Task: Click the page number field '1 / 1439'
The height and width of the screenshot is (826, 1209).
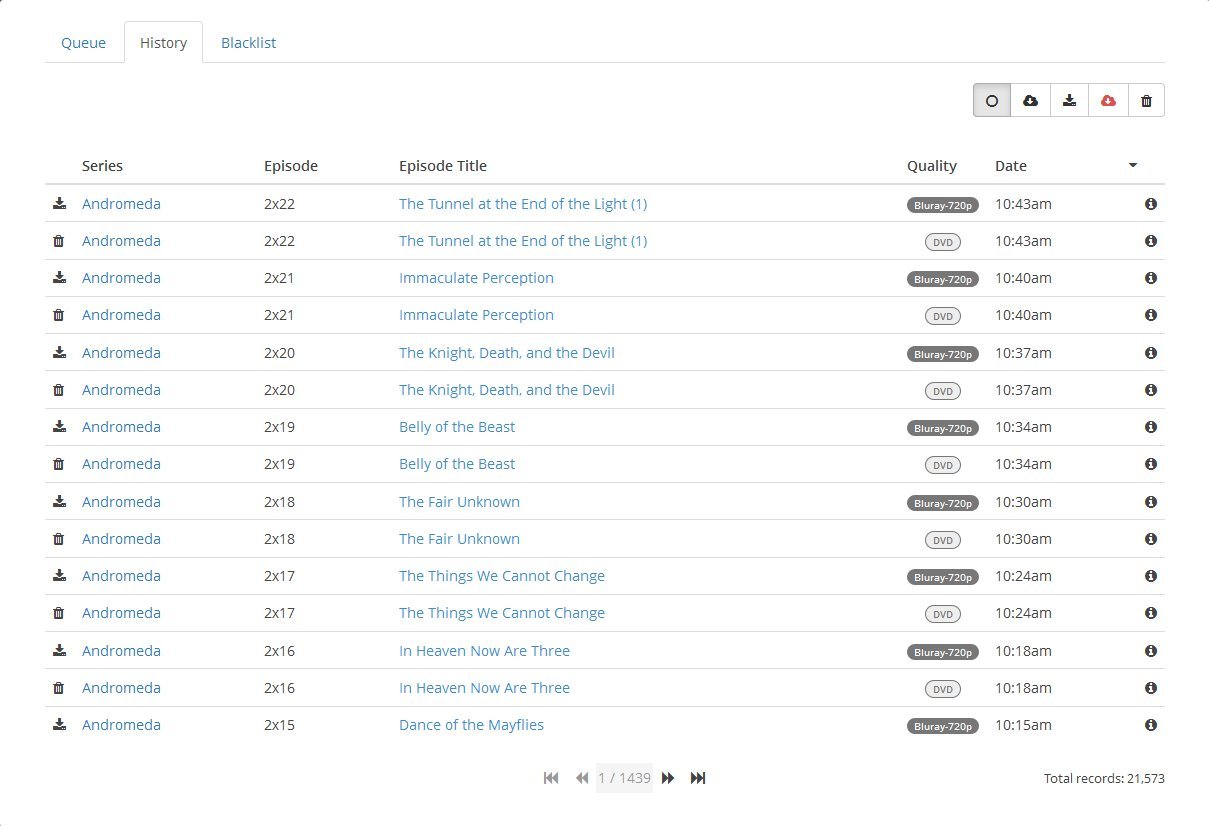Action: pyautogui.click(x=624, y=778)
